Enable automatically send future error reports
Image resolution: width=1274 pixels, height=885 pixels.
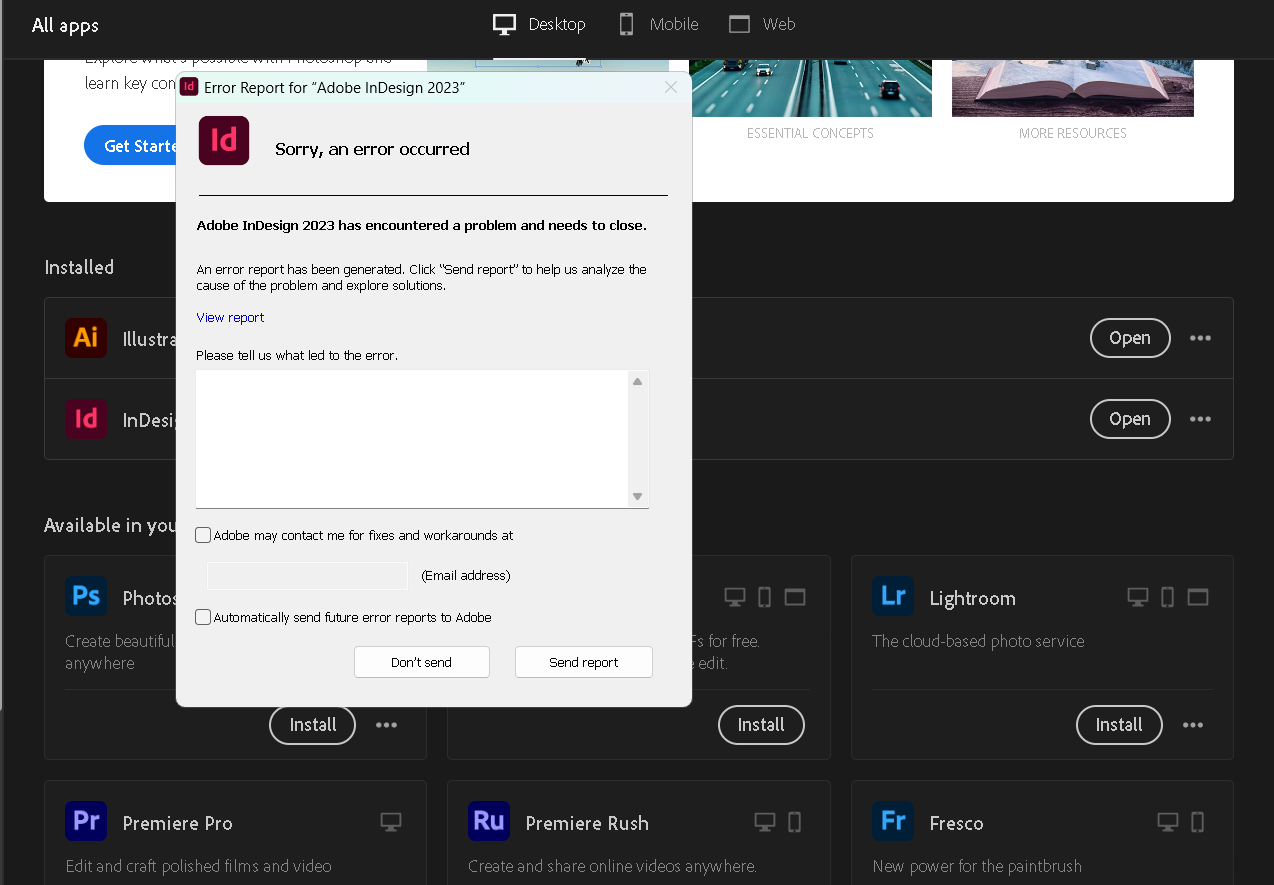pos(203,617)
